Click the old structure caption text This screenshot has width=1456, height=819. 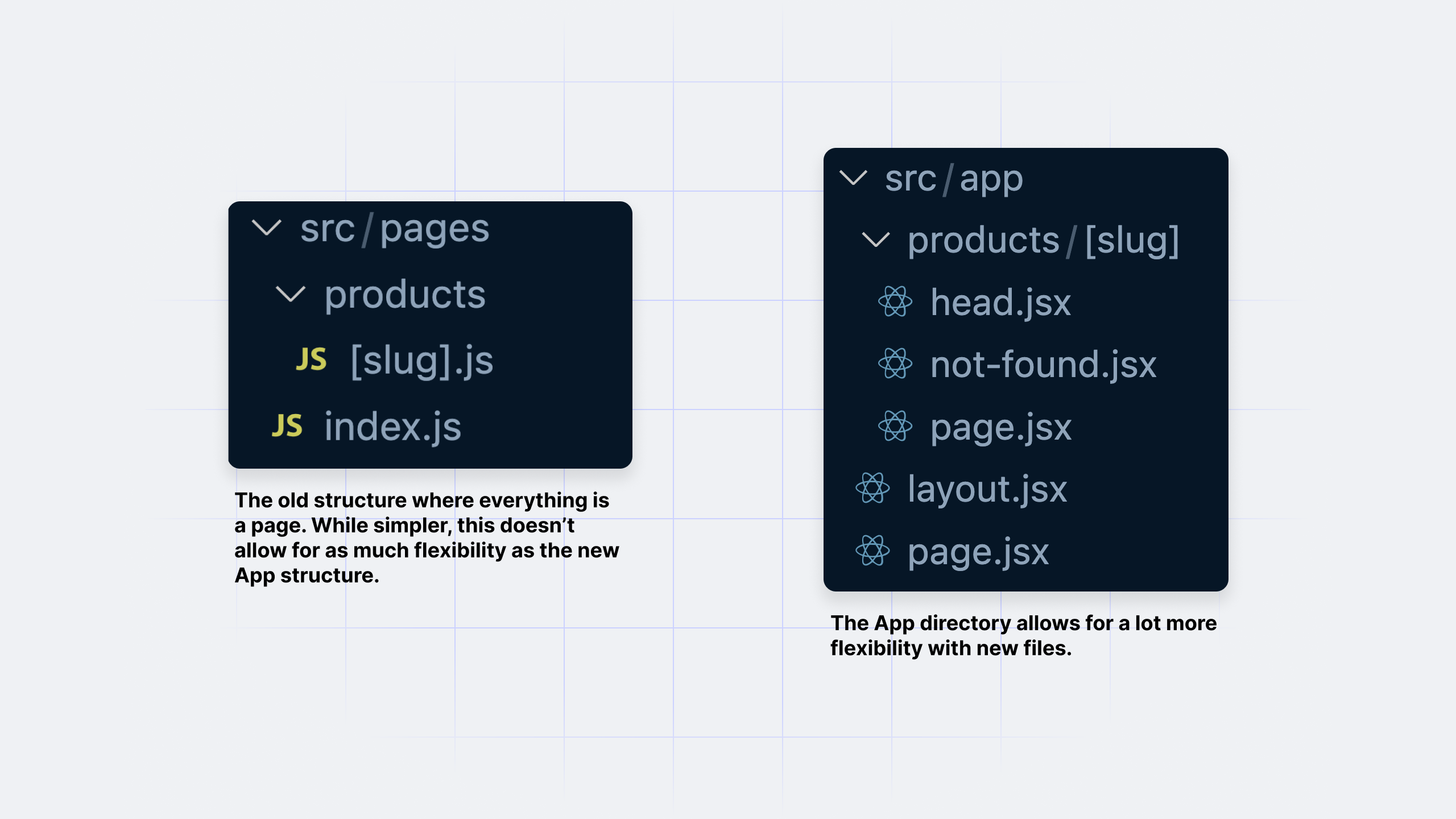click(427, 537)
